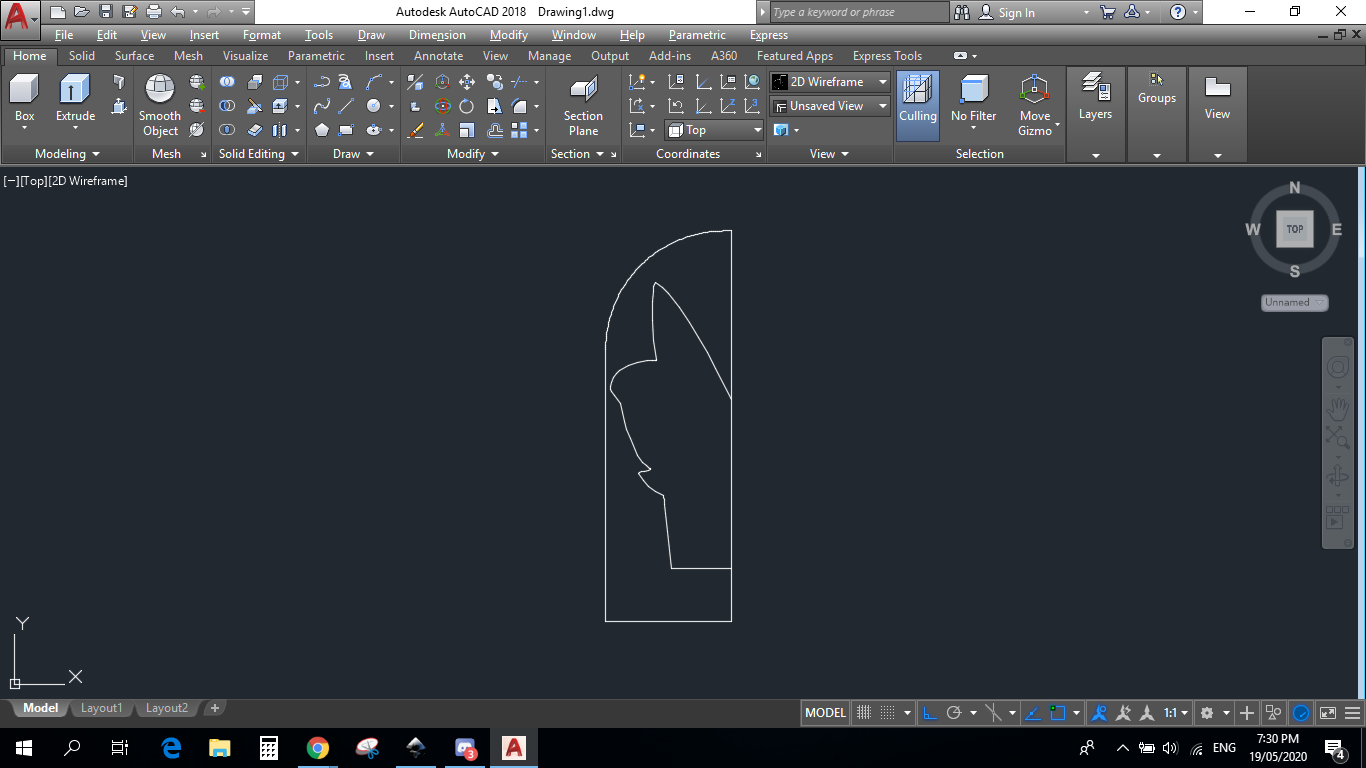Choose the Polygon draw tool
This screenshot has width=1366, height=768.
[x=322, y=130]
